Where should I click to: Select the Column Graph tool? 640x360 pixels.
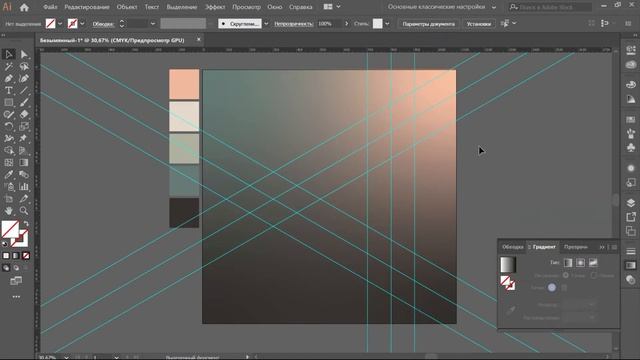pos(24,187)
